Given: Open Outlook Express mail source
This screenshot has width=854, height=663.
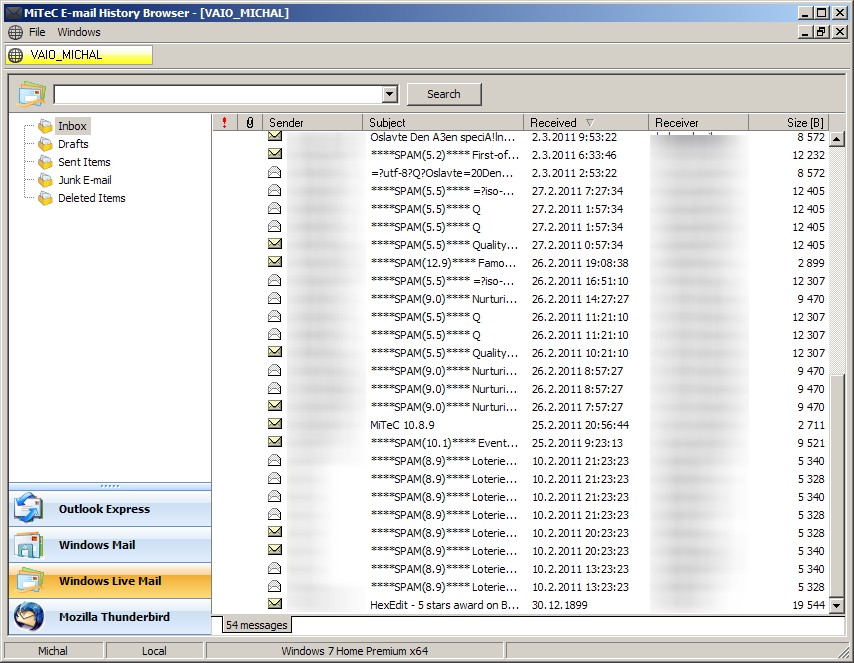Looking at the screenshot, I should 110,509.
